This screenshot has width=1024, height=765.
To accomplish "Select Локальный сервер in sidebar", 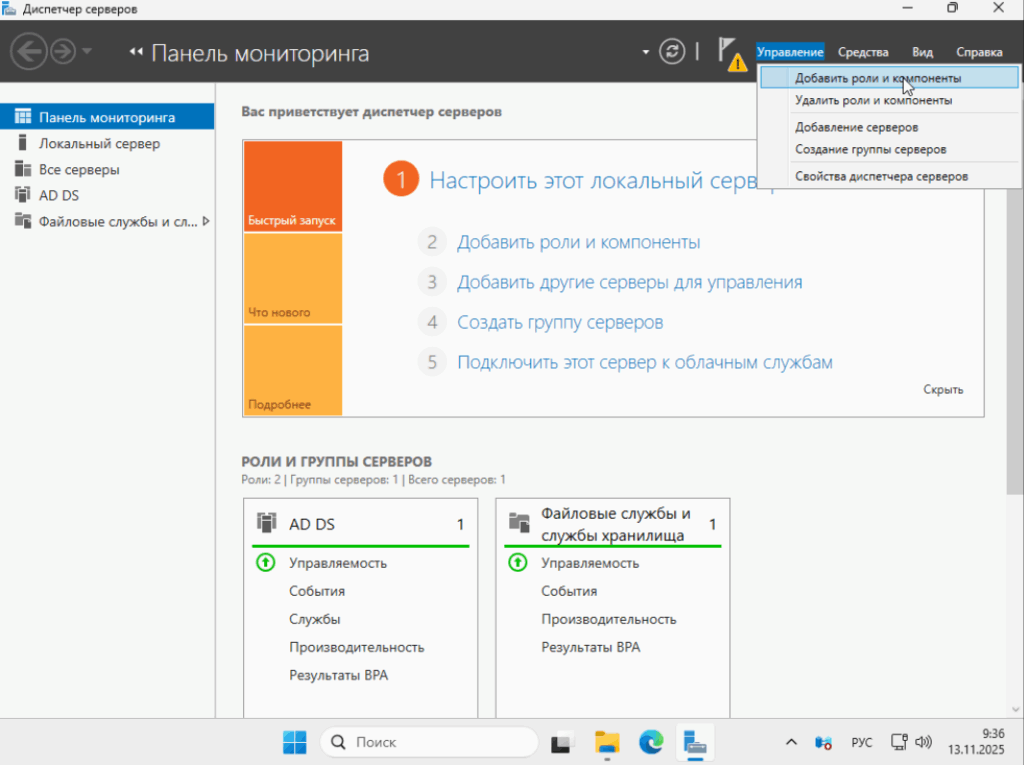I will [x=107, y=143].
